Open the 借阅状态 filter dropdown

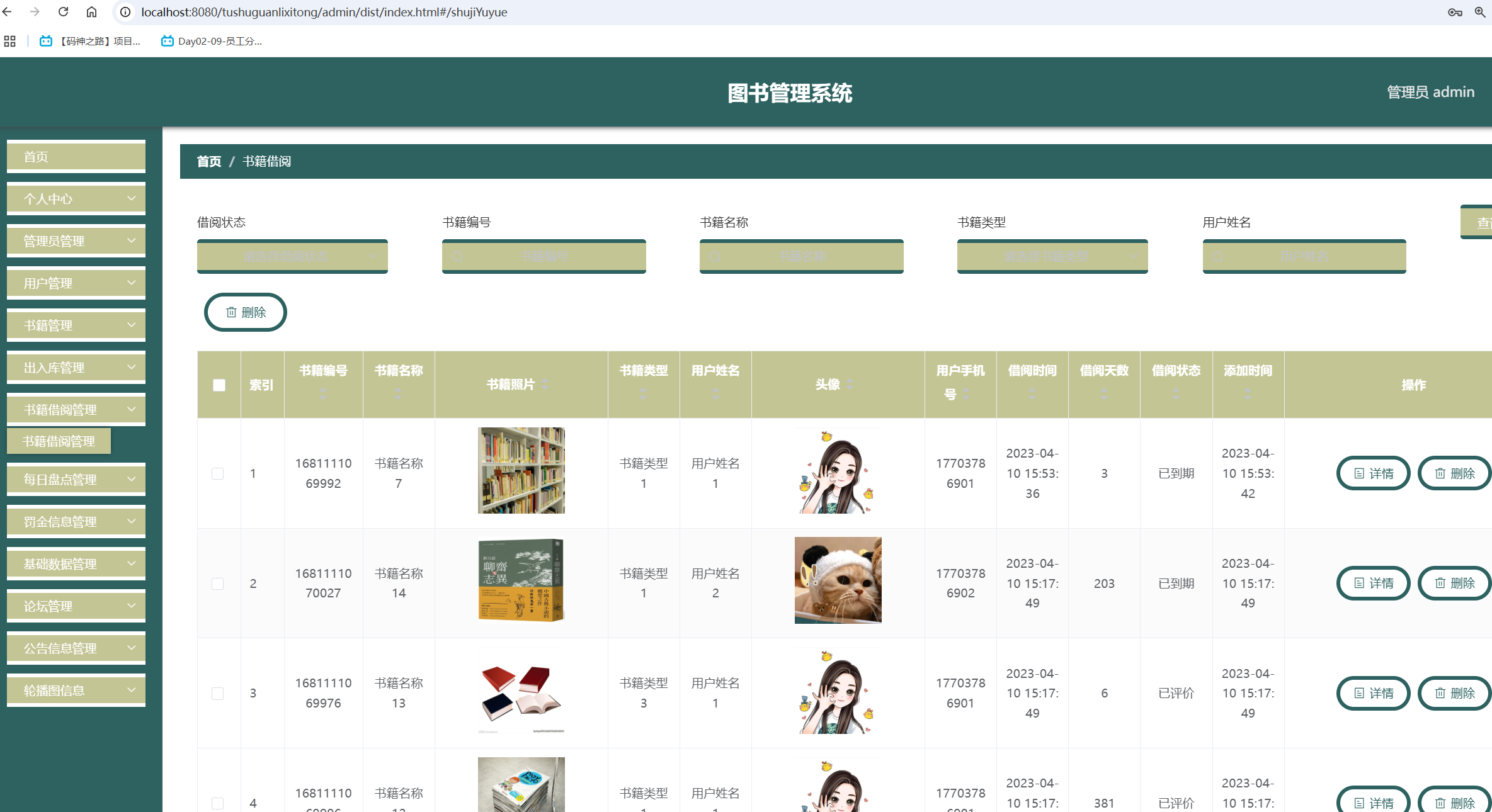292,257
